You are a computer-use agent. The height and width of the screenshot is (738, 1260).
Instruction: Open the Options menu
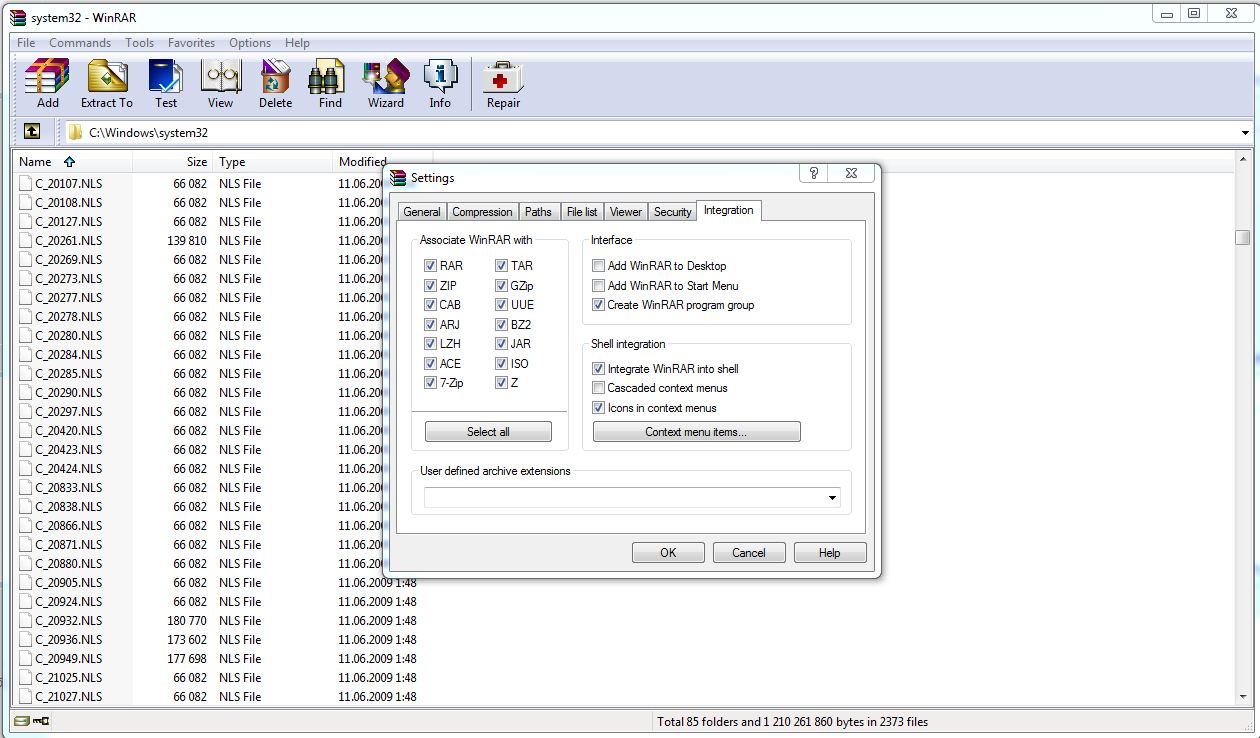coord(250,43)
